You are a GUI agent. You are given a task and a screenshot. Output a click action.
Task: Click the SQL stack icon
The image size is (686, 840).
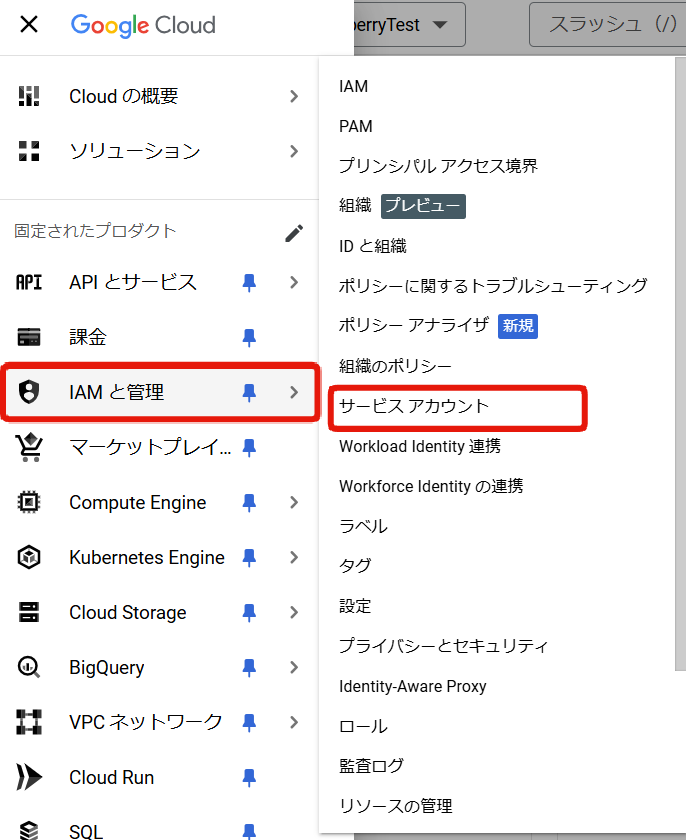(29, 830)
